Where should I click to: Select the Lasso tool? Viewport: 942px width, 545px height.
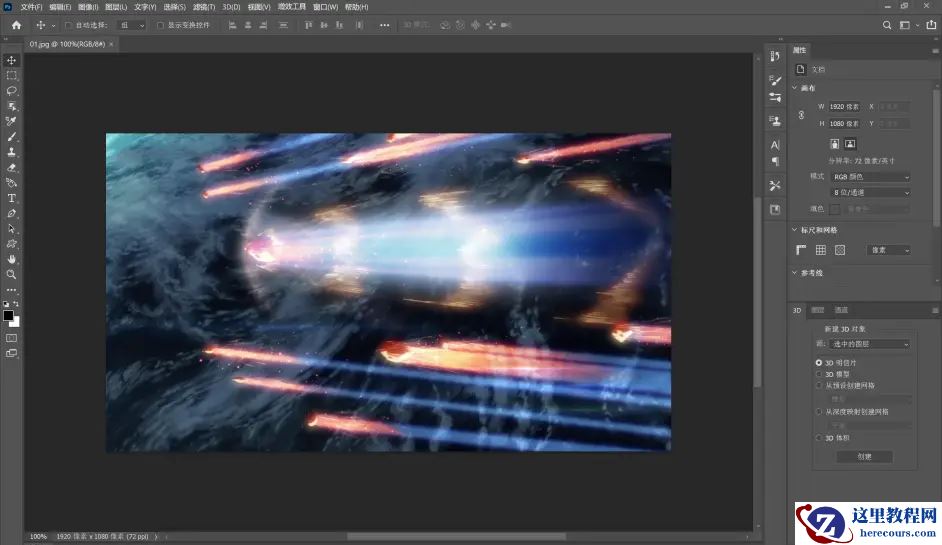[x=12, y=90]
